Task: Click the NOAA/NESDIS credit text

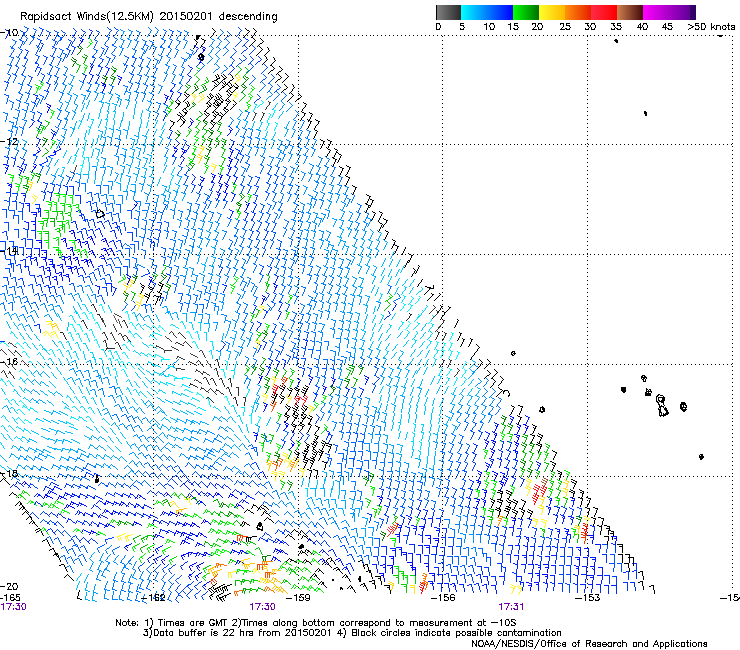Action: [589, 644]
